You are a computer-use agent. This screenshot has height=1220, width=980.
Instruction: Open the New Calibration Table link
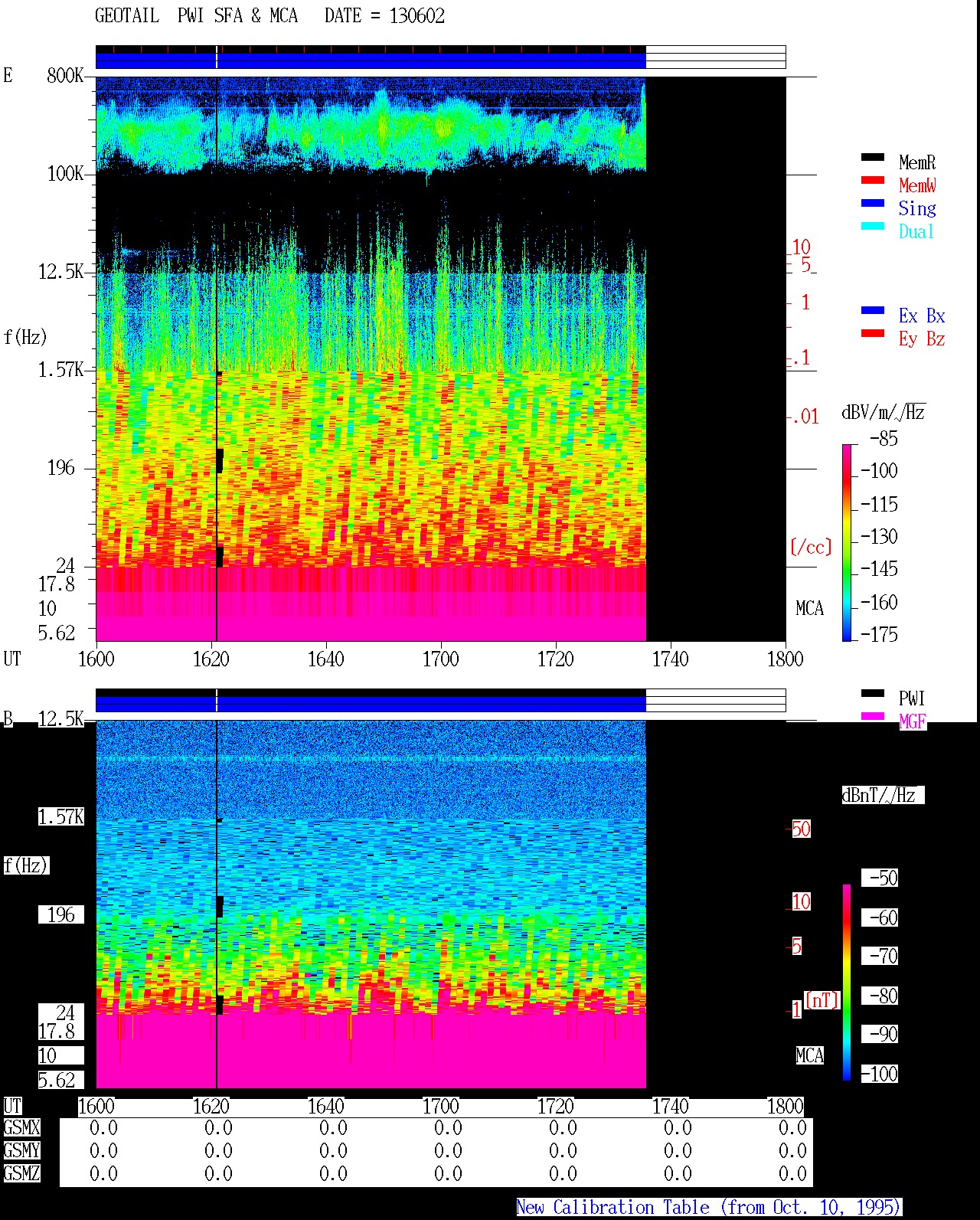click(x=708, y=1208)
